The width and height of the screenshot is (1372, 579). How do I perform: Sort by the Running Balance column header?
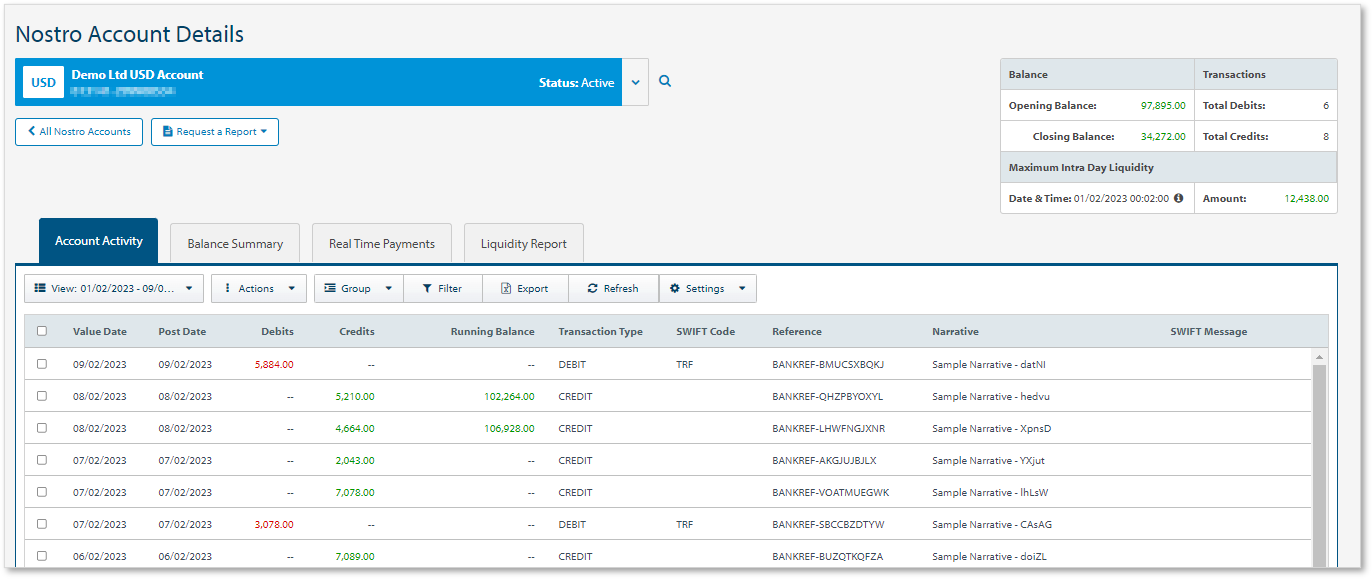[492, 331]
